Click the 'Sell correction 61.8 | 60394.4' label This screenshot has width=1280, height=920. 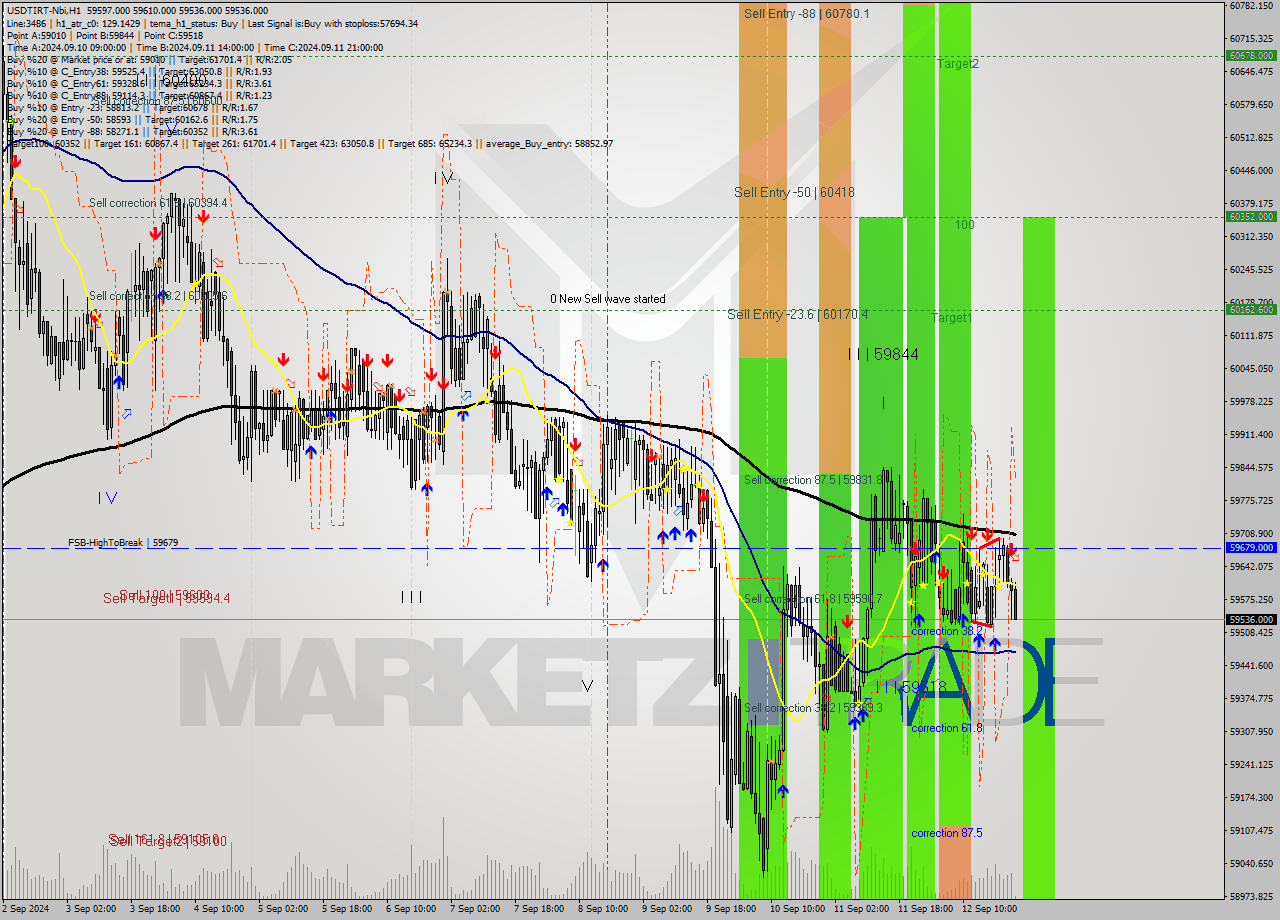(x=158, y=203)
